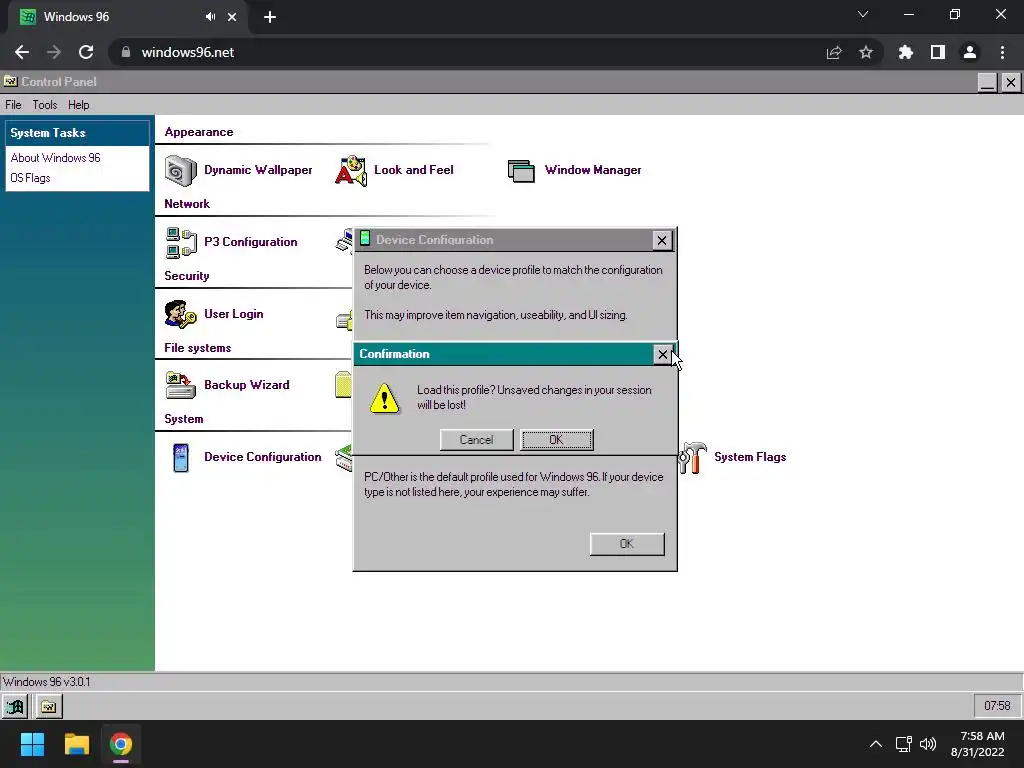The image size is (1024, 768).
Task: Open the User Login icon
Action: (180, 314)
